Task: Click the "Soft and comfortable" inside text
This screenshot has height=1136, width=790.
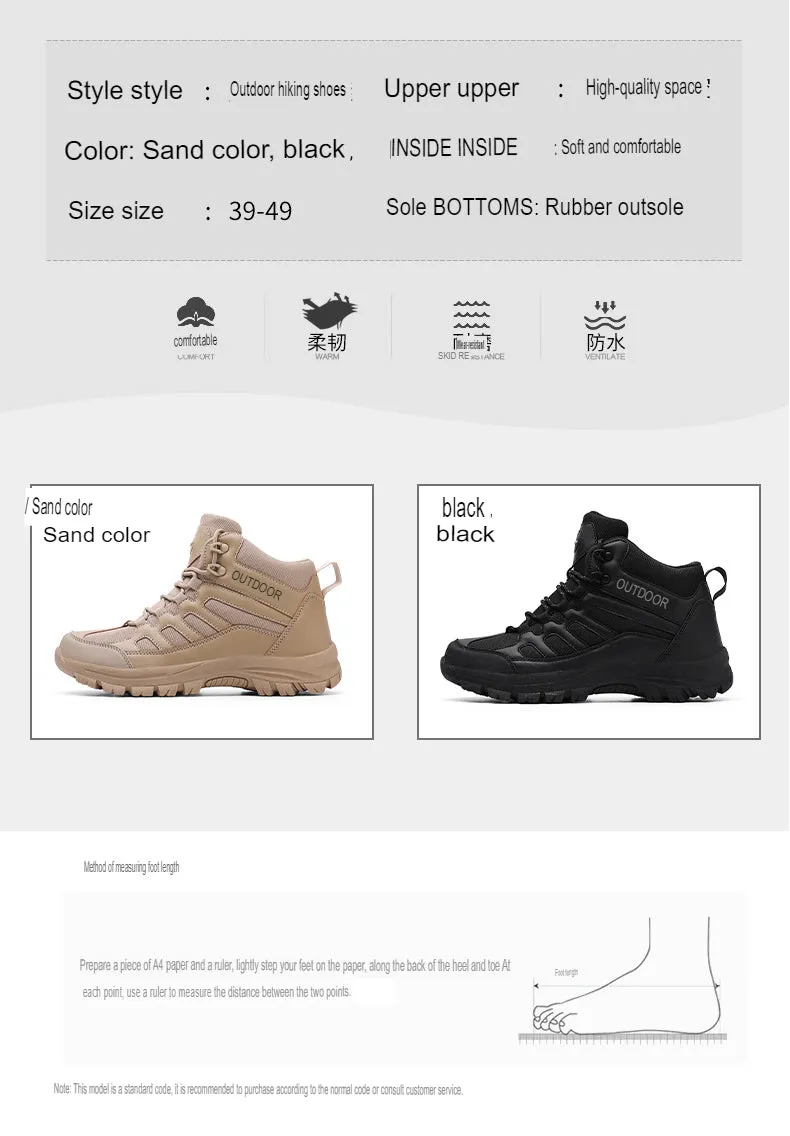Action: pos(620,147)
